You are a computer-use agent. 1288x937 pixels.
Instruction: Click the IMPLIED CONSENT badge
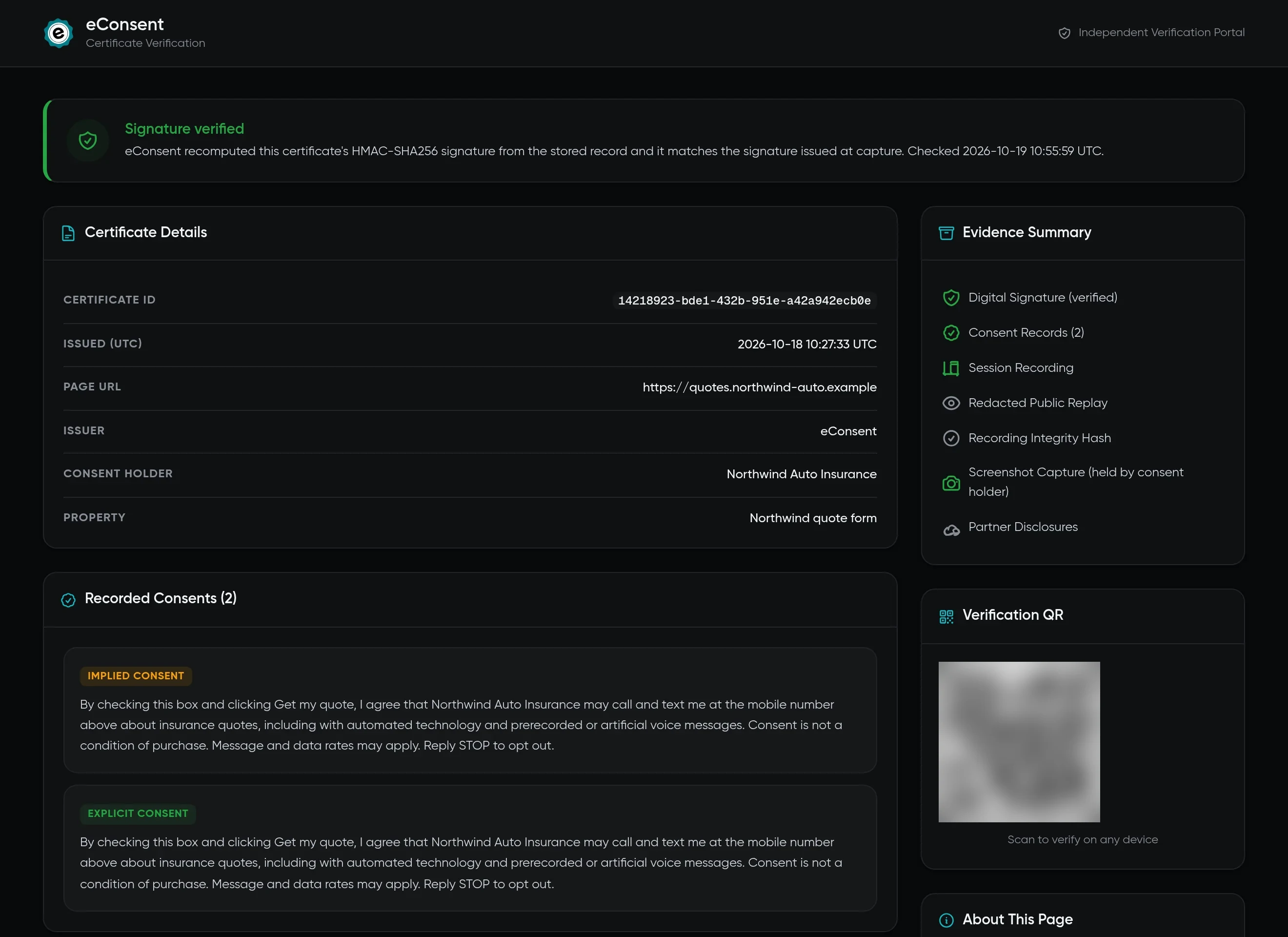(x=136, y=675)
